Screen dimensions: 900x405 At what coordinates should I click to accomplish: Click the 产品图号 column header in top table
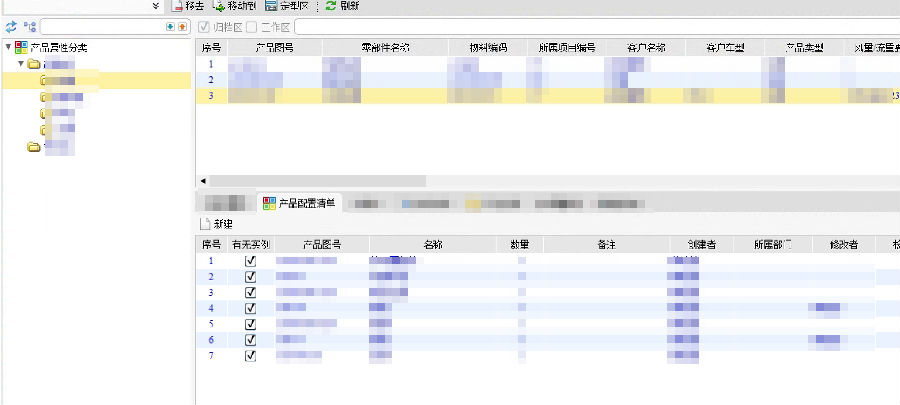click(x=275, y=47)
